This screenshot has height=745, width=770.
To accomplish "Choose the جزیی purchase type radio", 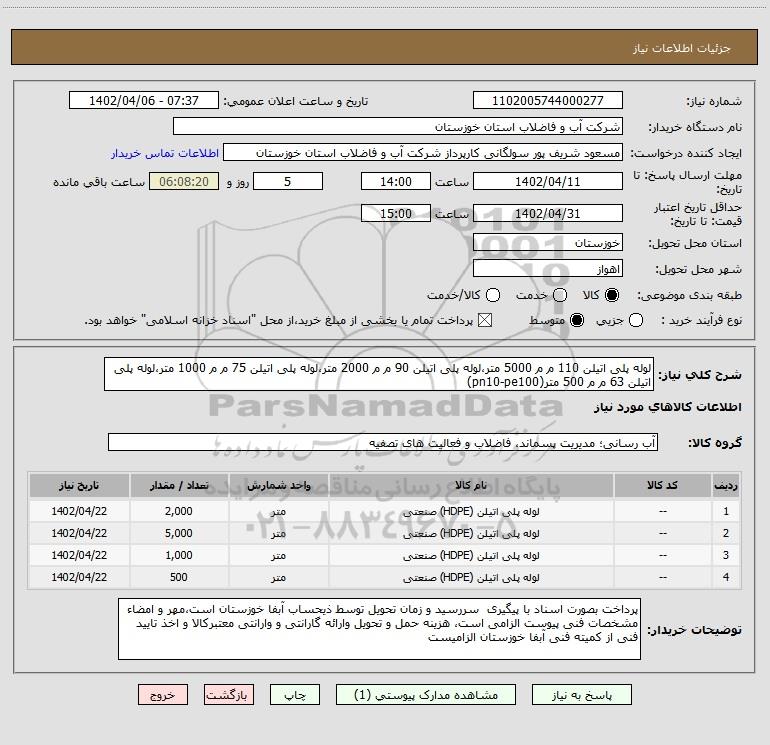I will pyautogui.click(x=636, y=320).
